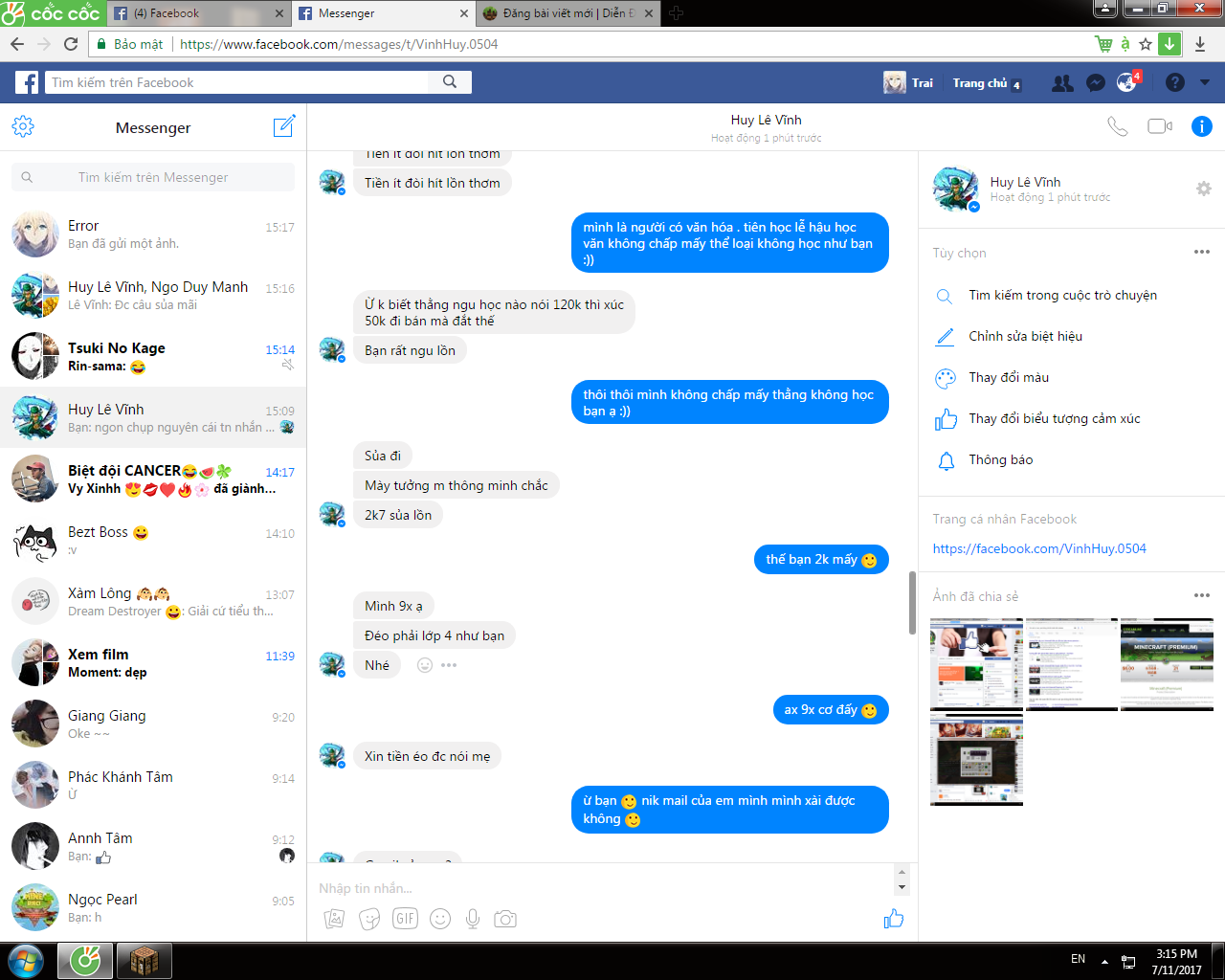React to the "Nhé" message
Viewport: 1225px width, 980px height.
click(425, 665)
